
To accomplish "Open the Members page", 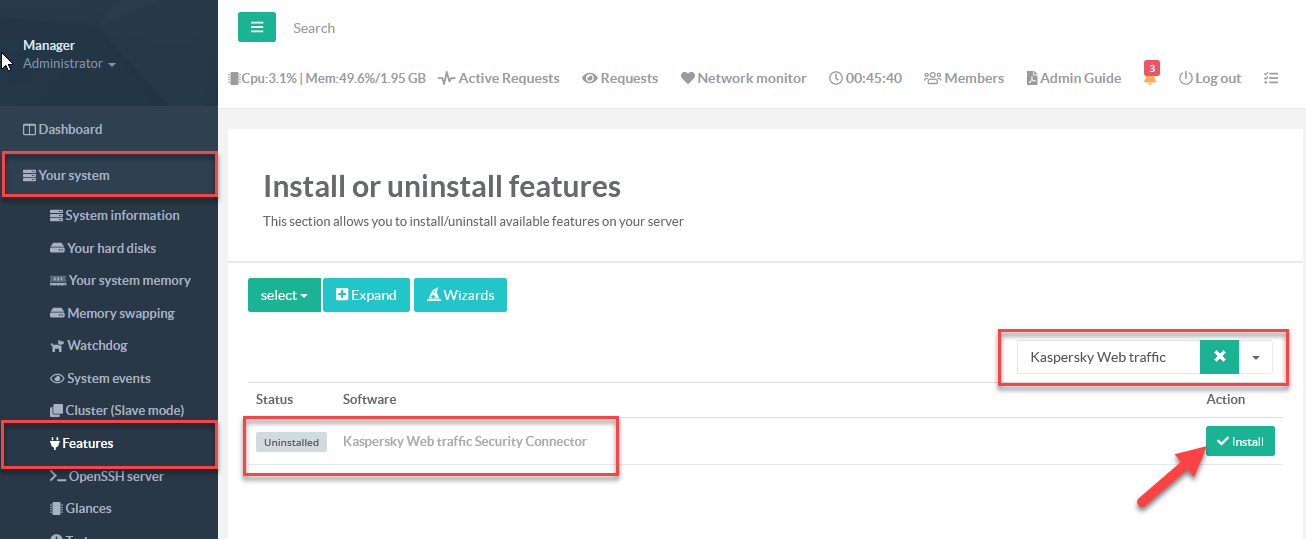I will click(964, 78).
